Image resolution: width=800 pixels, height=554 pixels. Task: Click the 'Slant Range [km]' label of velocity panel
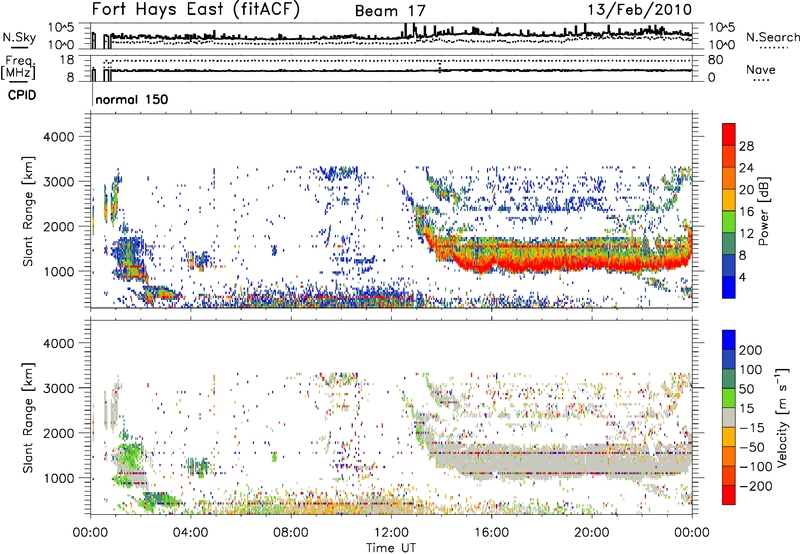coord(29,417)
